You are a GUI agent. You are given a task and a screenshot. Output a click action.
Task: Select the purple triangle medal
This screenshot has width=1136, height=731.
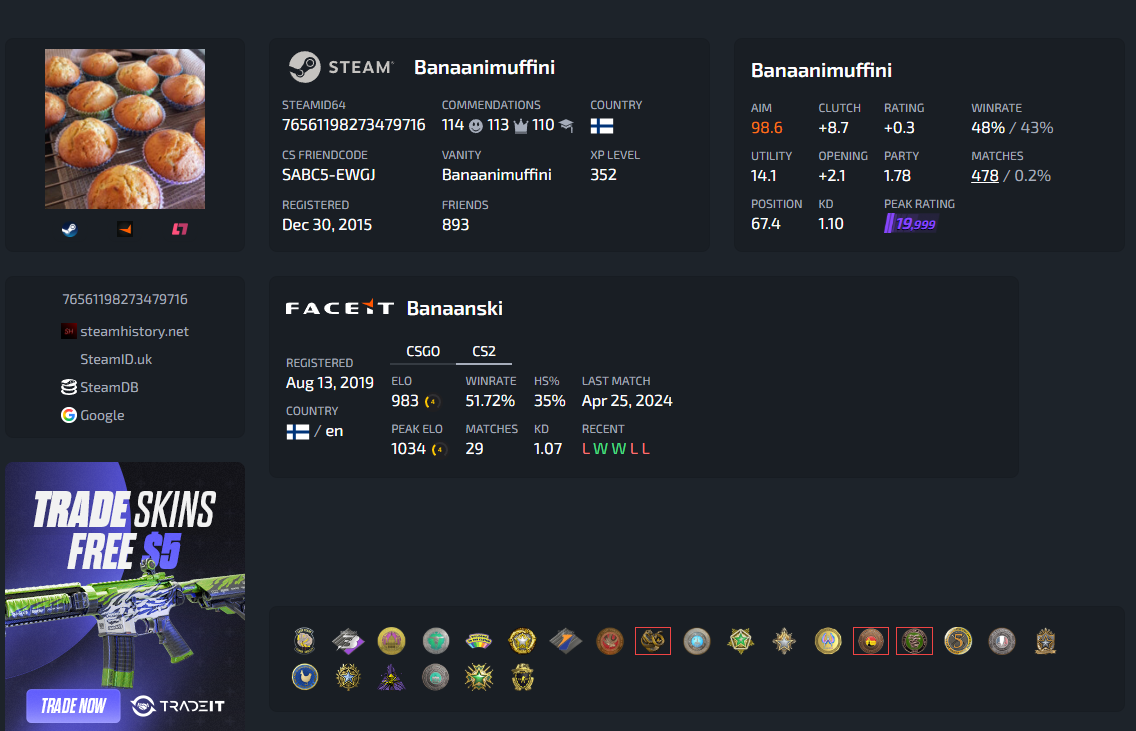391,677
